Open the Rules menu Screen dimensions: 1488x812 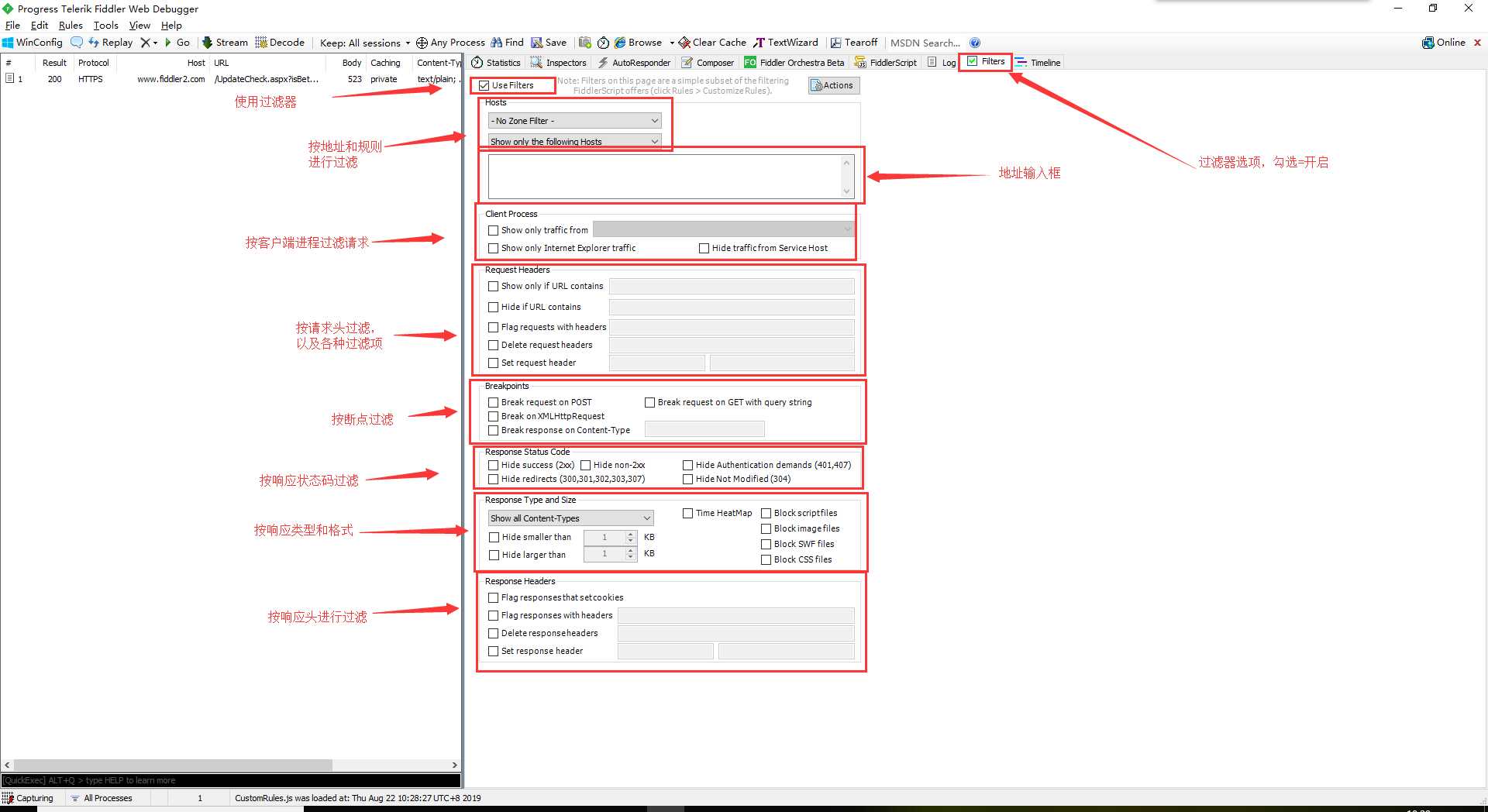pyautogui.click(x=71, y=26)
